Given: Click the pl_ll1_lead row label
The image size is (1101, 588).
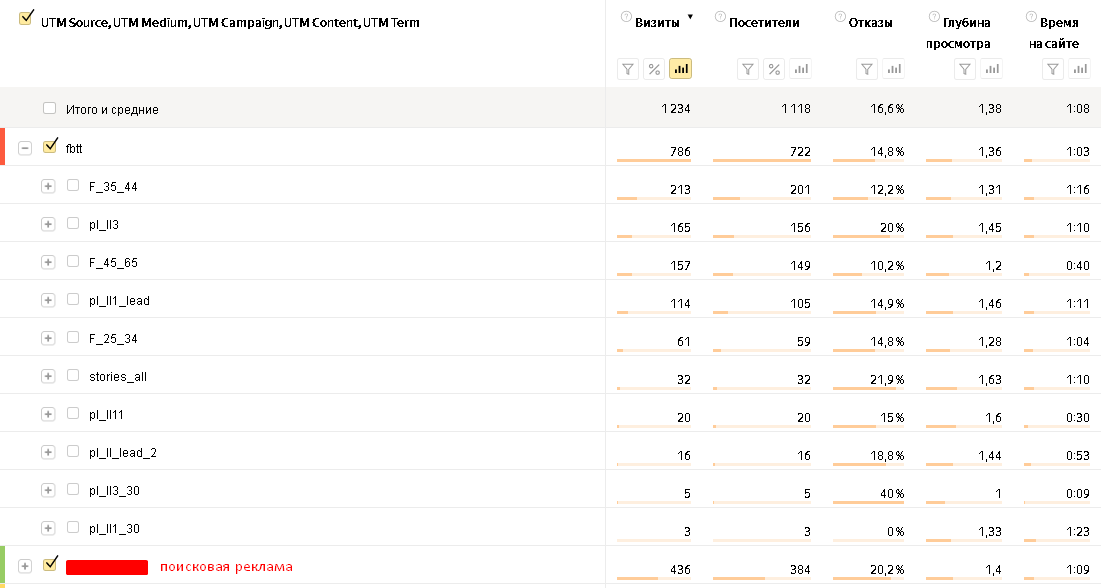Looking at the screenshot, I should [119, 300].
